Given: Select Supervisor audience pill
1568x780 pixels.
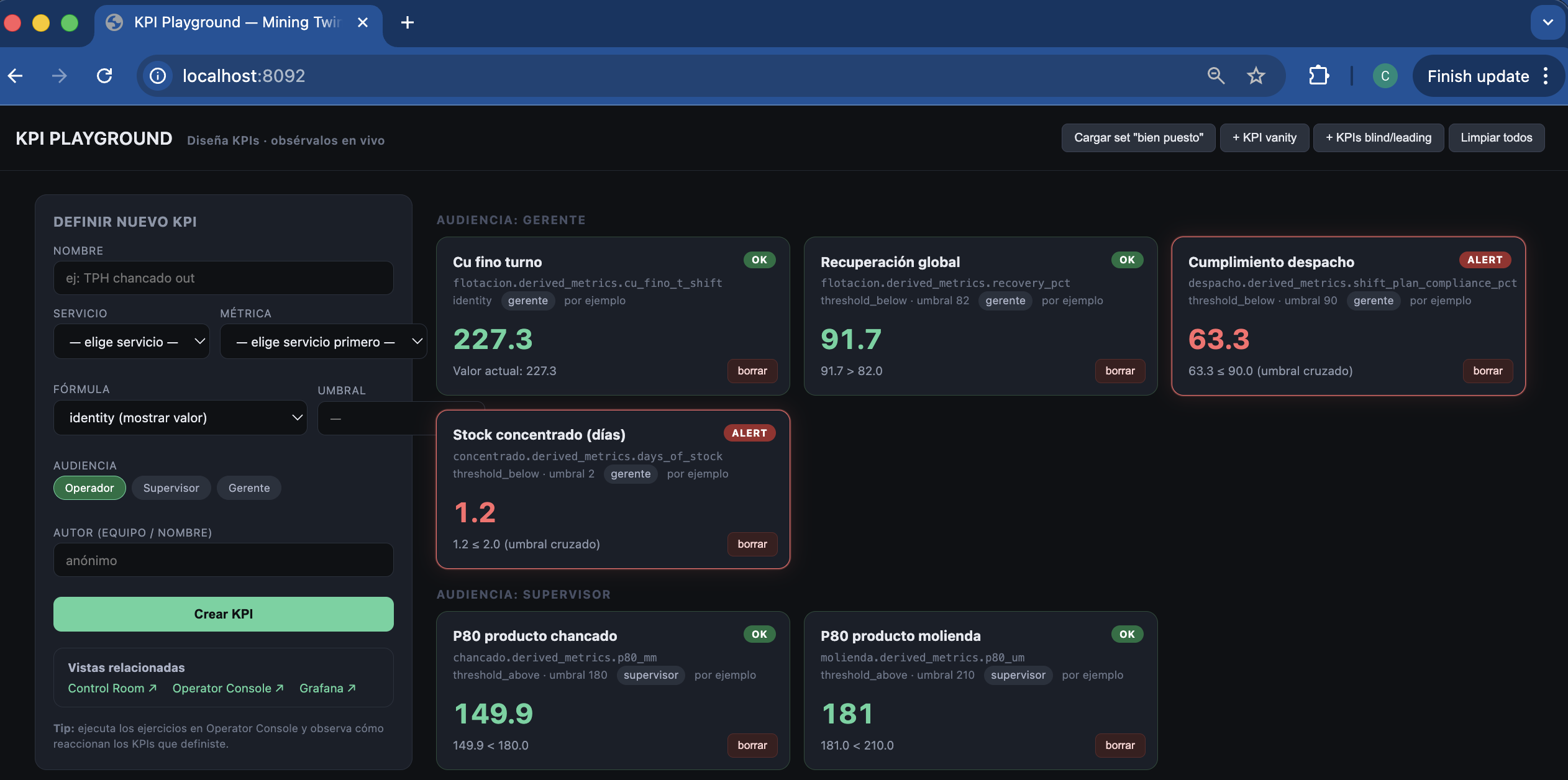Looking at the screenshot, I should pos(171,488).
